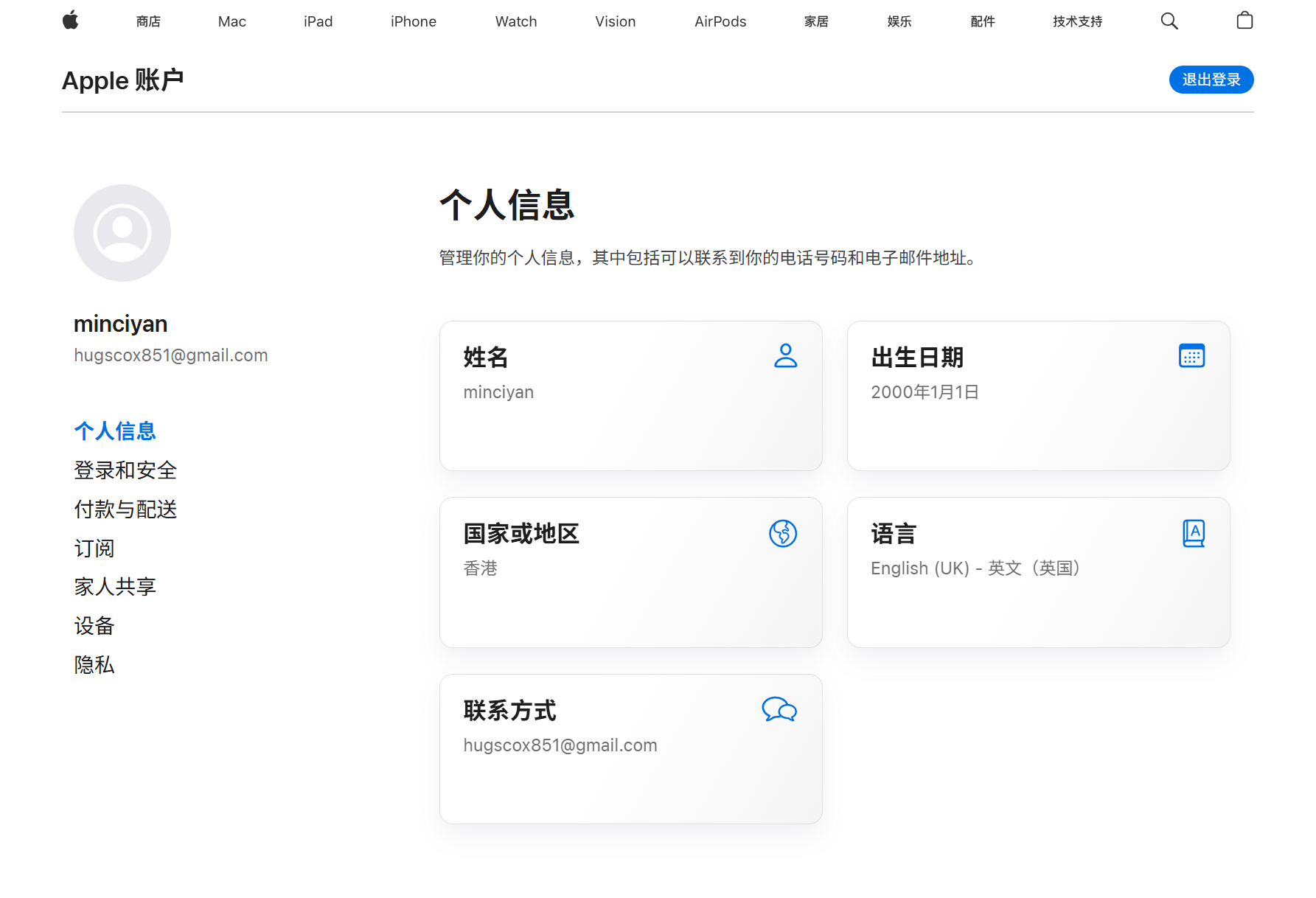
Task: Open the search magnifier icon
Action: (1169, 21)
